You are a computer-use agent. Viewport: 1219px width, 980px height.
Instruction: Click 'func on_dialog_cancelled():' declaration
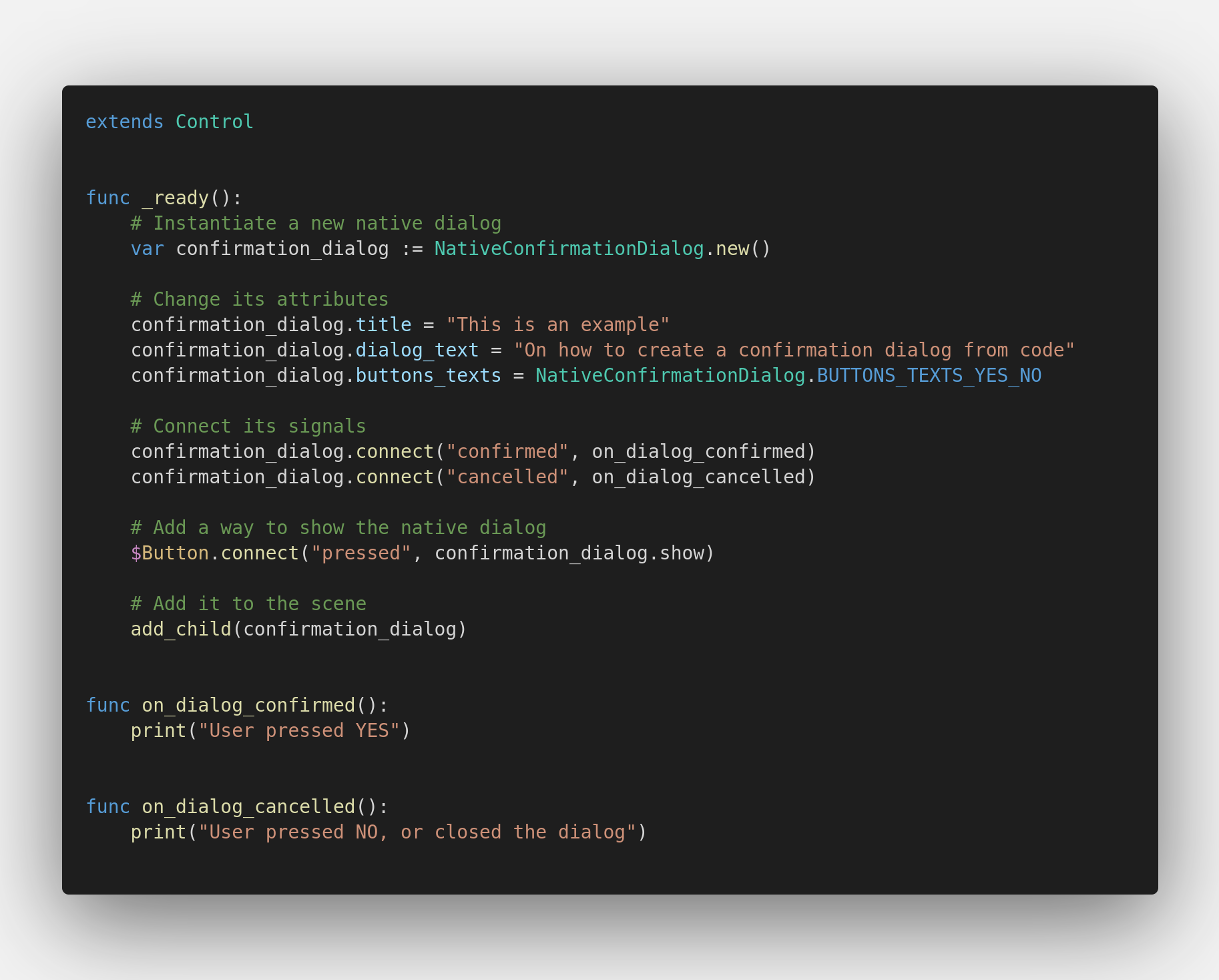click(x=237, y=806)
